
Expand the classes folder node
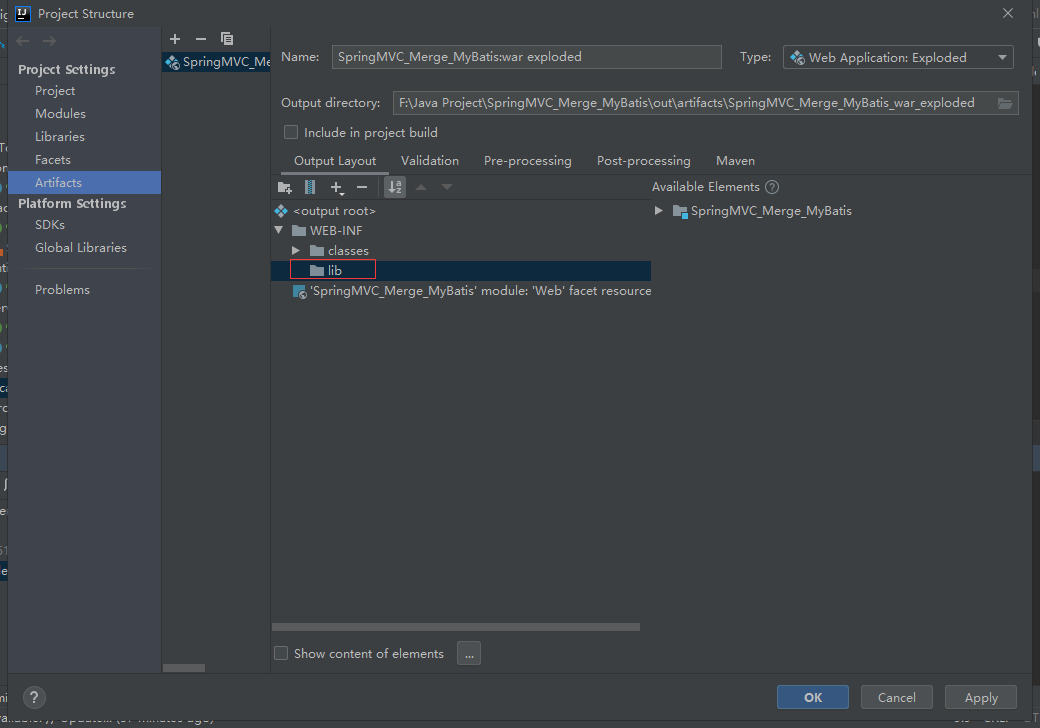click(x=296, y=251)
